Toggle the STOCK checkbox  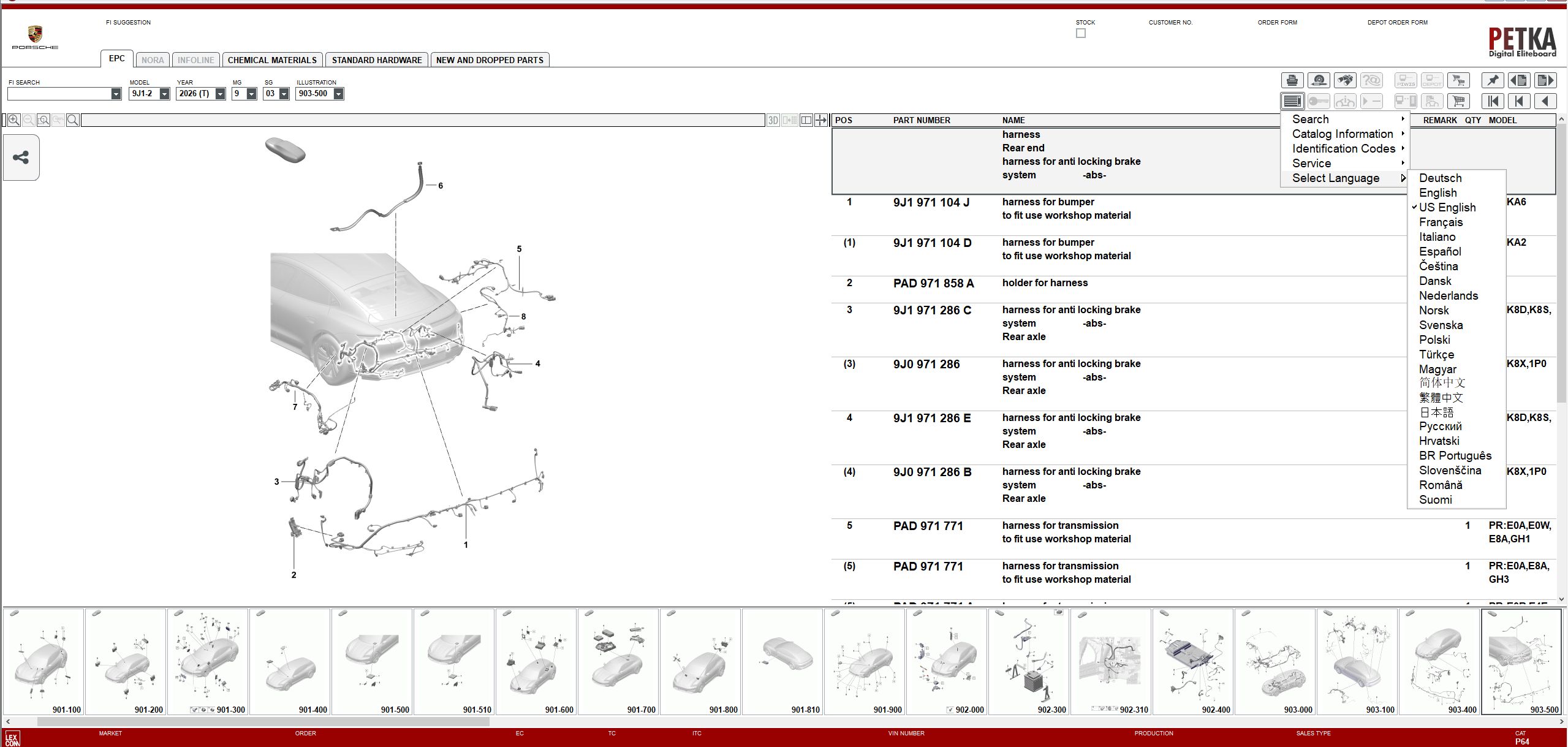point(1080,33)
